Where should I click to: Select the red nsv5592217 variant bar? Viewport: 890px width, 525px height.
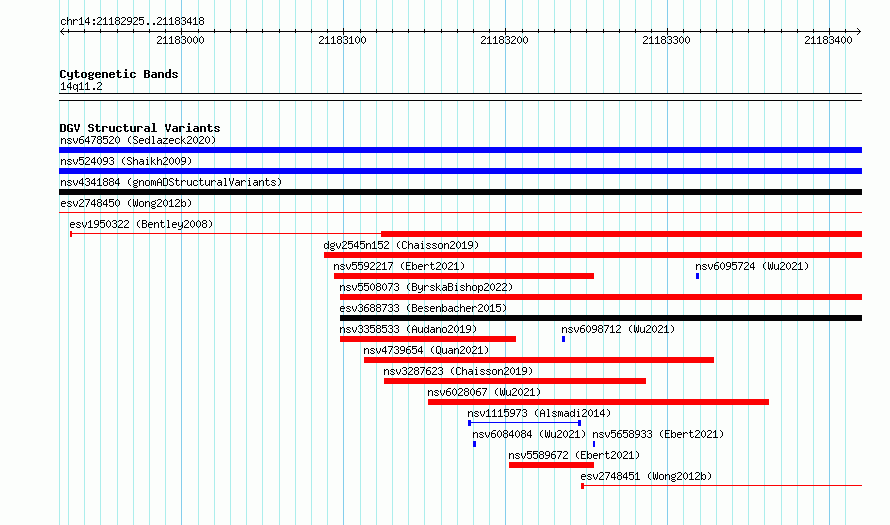(x=464, y=276)
